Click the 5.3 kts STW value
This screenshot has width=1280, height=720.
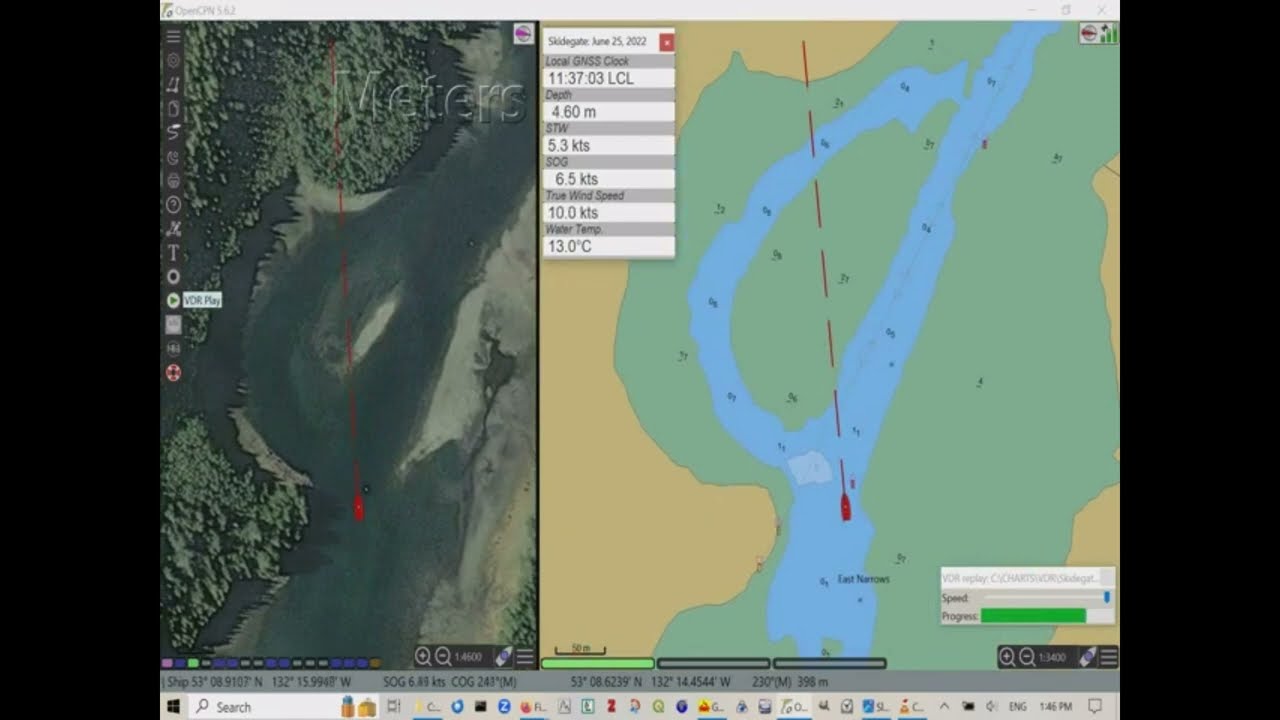[x=608, y=145]
